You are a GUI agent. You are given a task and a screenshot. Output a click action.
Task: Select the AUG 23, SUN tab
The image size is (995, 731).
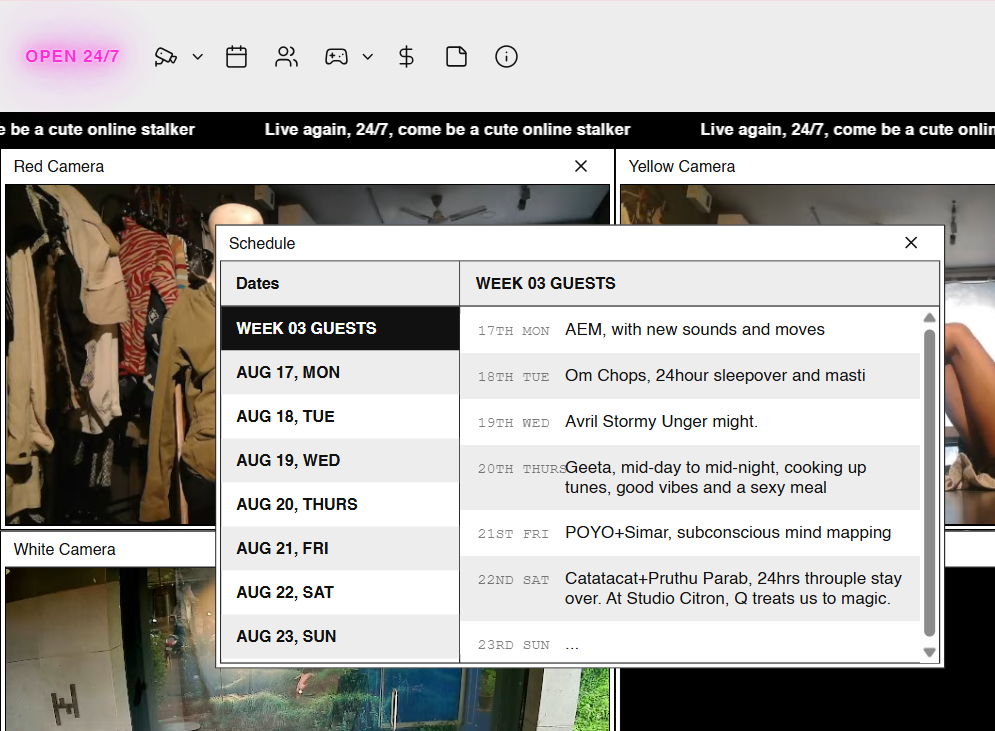tap(340, 636)
